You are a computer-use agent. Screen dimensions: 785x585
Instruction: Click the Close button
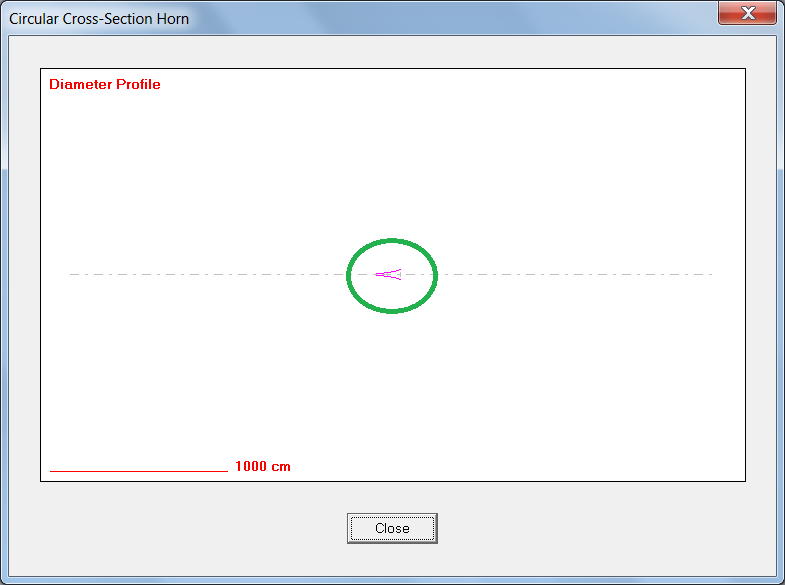(392, 528)
